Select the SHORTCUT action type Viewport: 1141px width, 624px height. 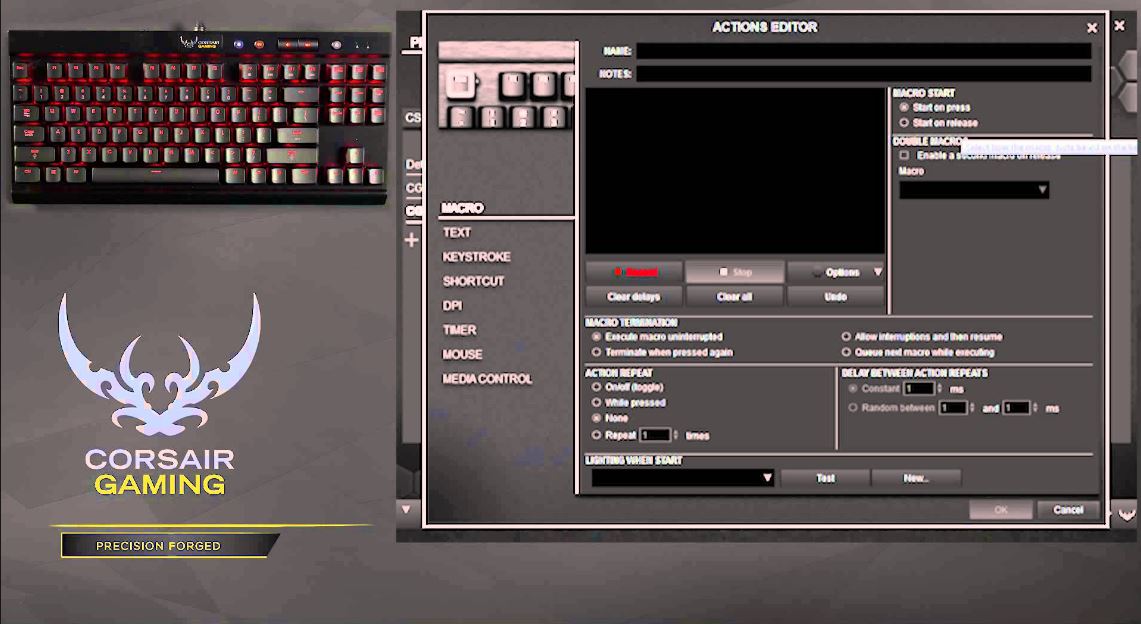tap(474, 281)
